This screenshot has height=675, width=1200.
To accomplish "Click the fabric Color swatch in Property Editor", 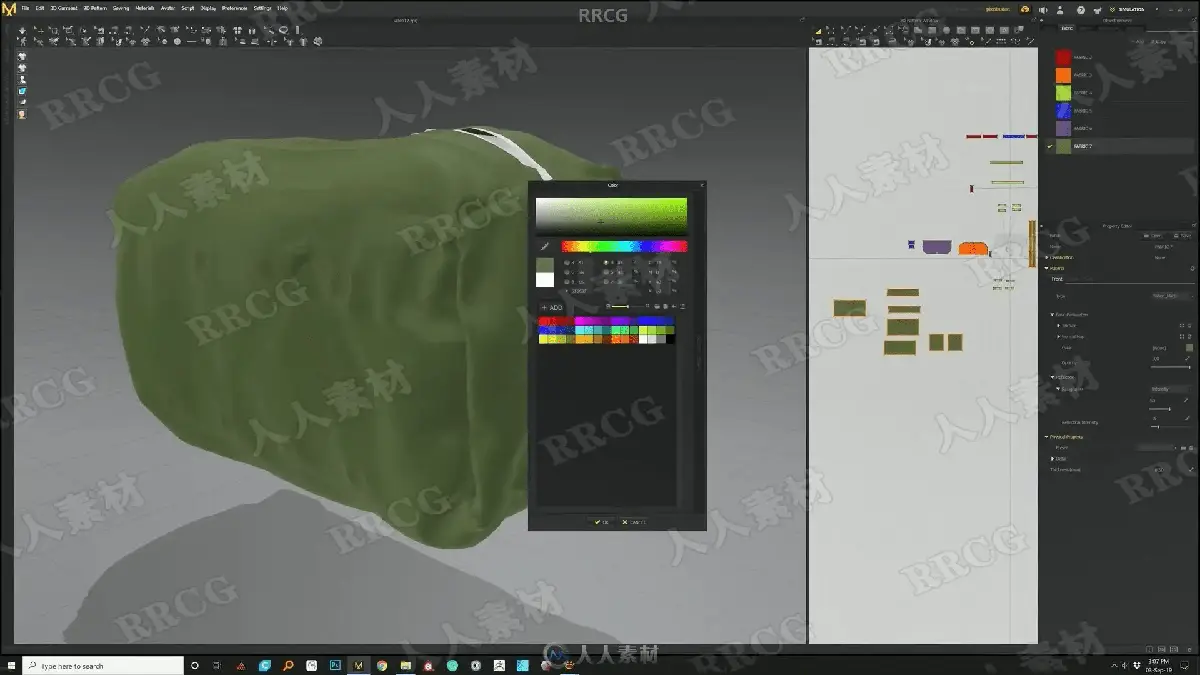I will pyautogui.click(x=1190, y=348).
